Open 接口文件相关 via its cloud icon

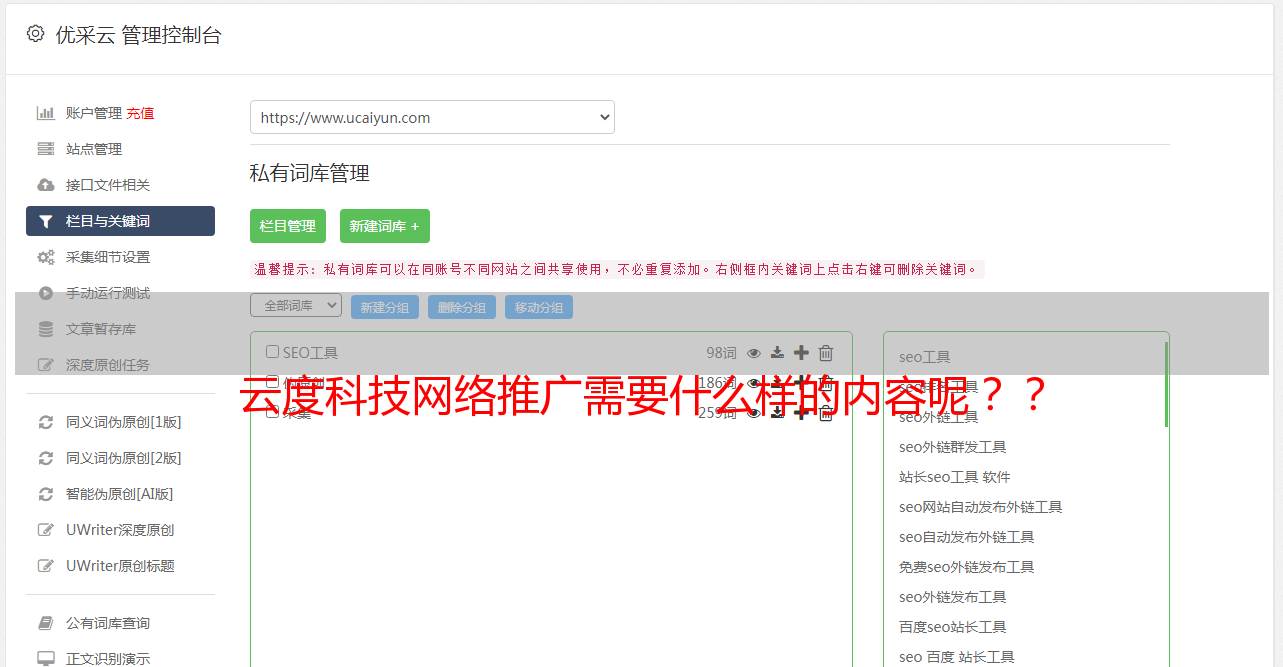point(45,185)
